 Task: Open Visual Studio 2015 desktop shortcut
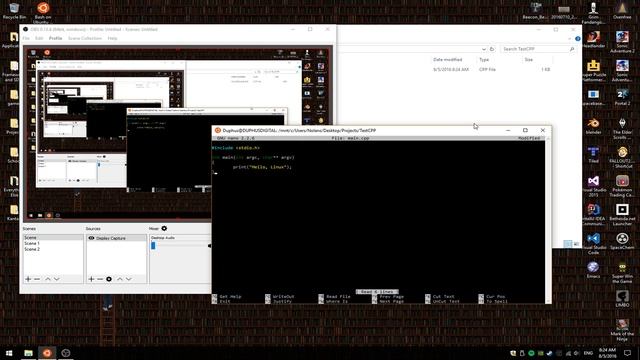pyautogui.click(x=593, y=186)
